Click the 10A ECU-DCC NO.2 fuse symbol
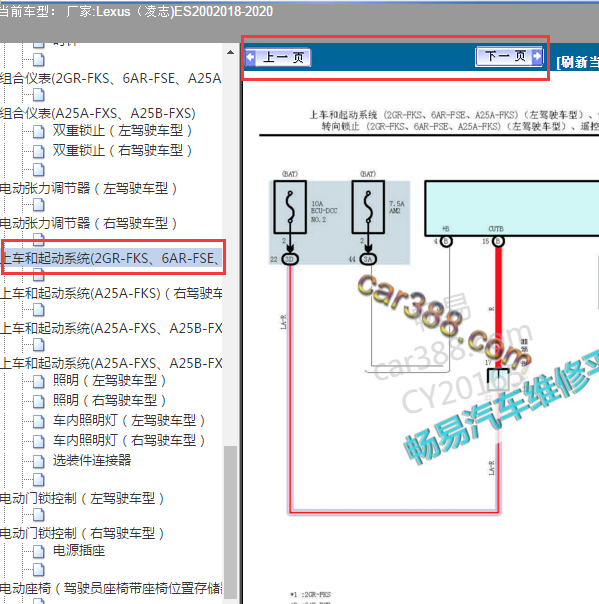Screen dimensions: 599x604 pyautogui.click(x=290, y=207)
